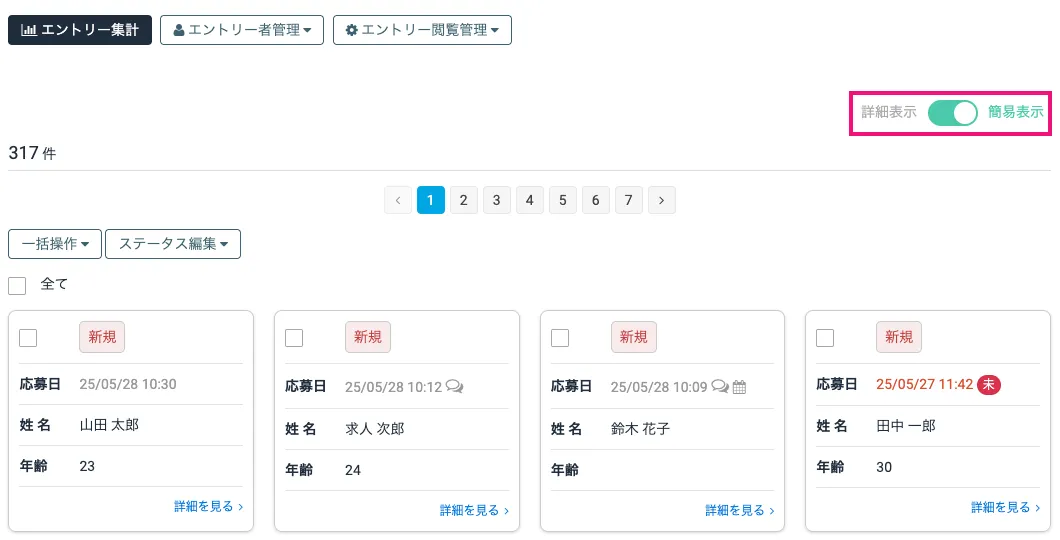Expand the エントリー閲覧管理 dropdown menu

click(422, 30)
